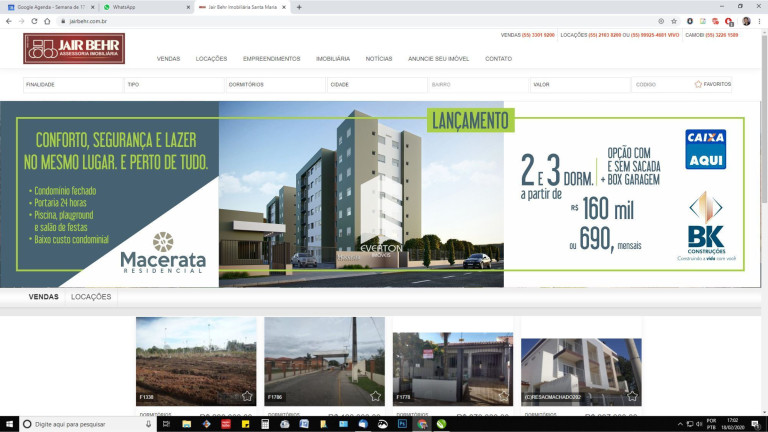The image size is (768, 432).
Task: Open the Vendas menu in site navigation
Action: [168, 59]
